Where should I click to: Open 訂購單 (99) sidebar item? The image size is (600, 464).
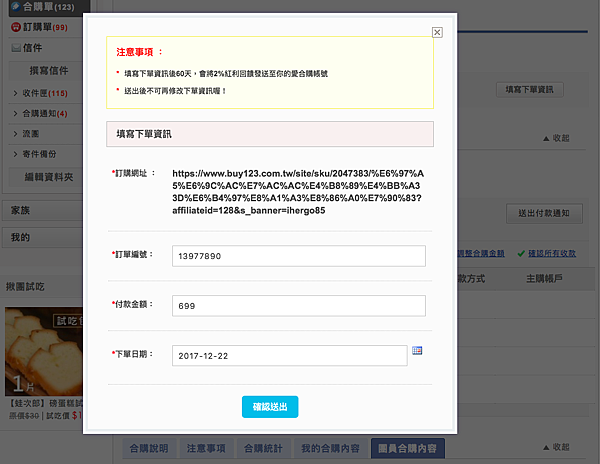coord(45,27)
